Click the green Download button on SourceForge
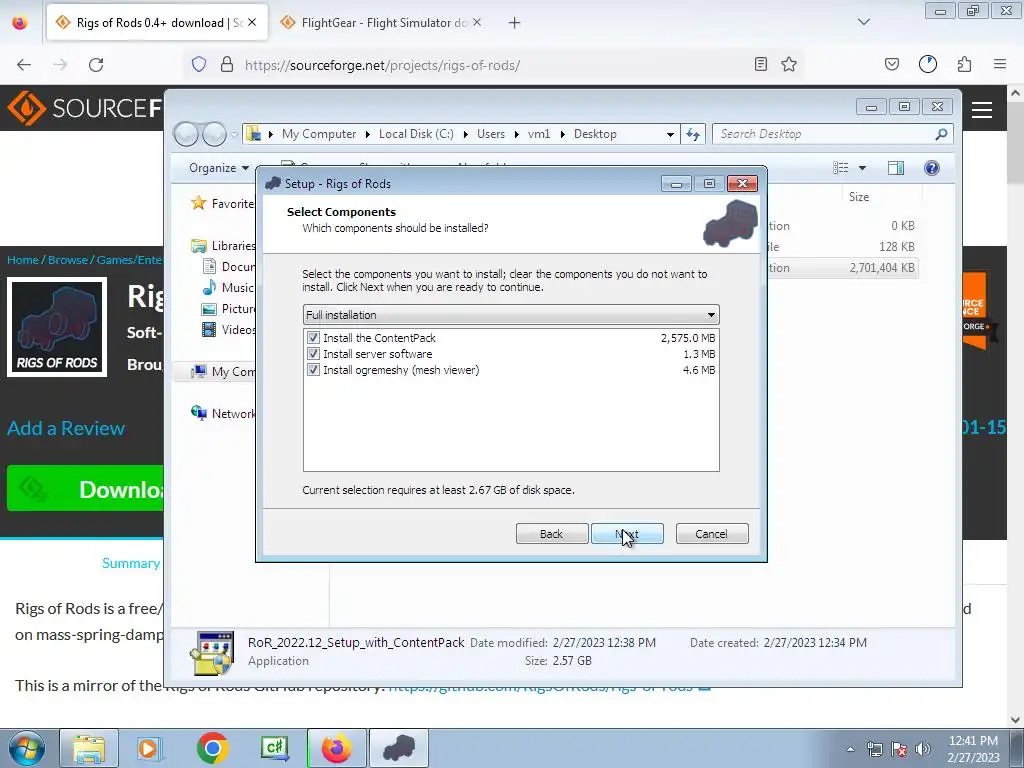This screenshot has height=768, width=1024. pos(85,488)
